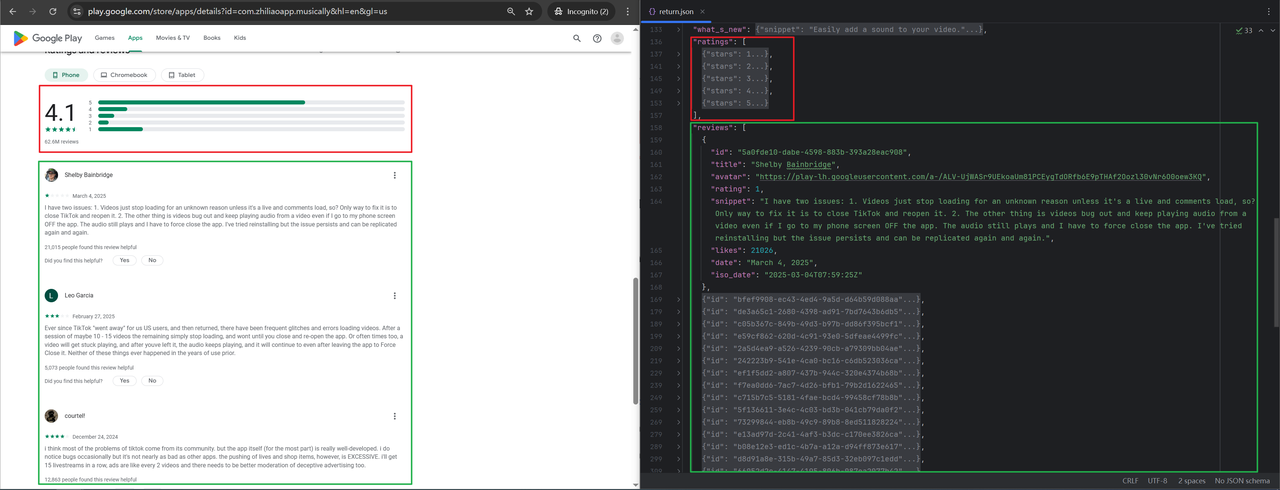Expand the folded review bfef9908 block

click(x=678, y=299)
